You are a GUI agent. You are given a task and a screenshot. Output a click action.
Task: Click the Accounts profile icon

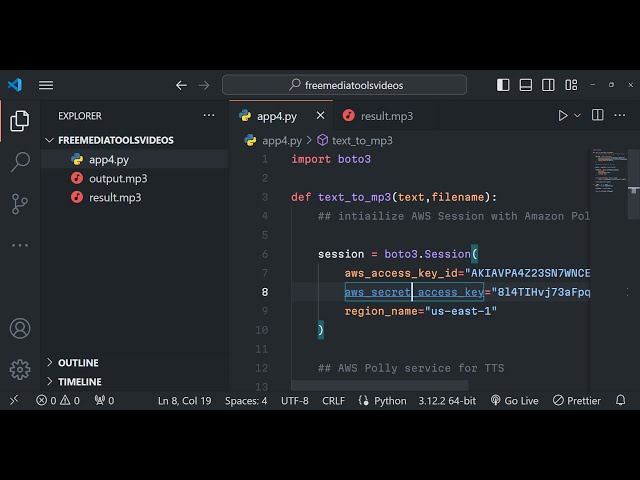(20, 328)
